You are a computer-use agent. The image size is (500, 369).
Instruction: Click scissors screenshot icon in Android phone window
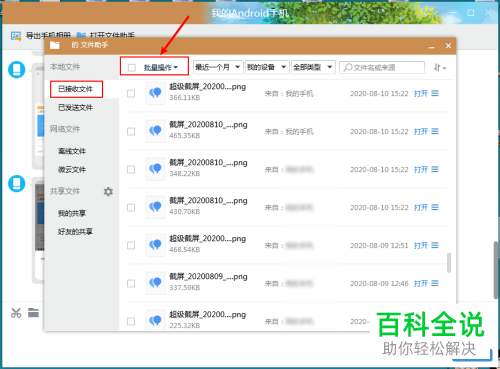pos(16,313)
